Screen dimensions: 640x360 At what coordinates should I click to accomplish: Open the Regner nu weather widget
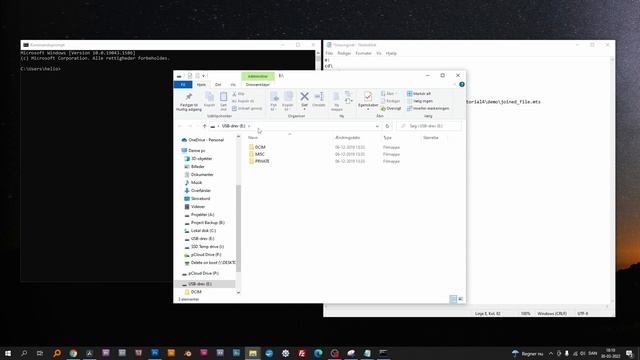pyautogui.click(x=528, y=353)
